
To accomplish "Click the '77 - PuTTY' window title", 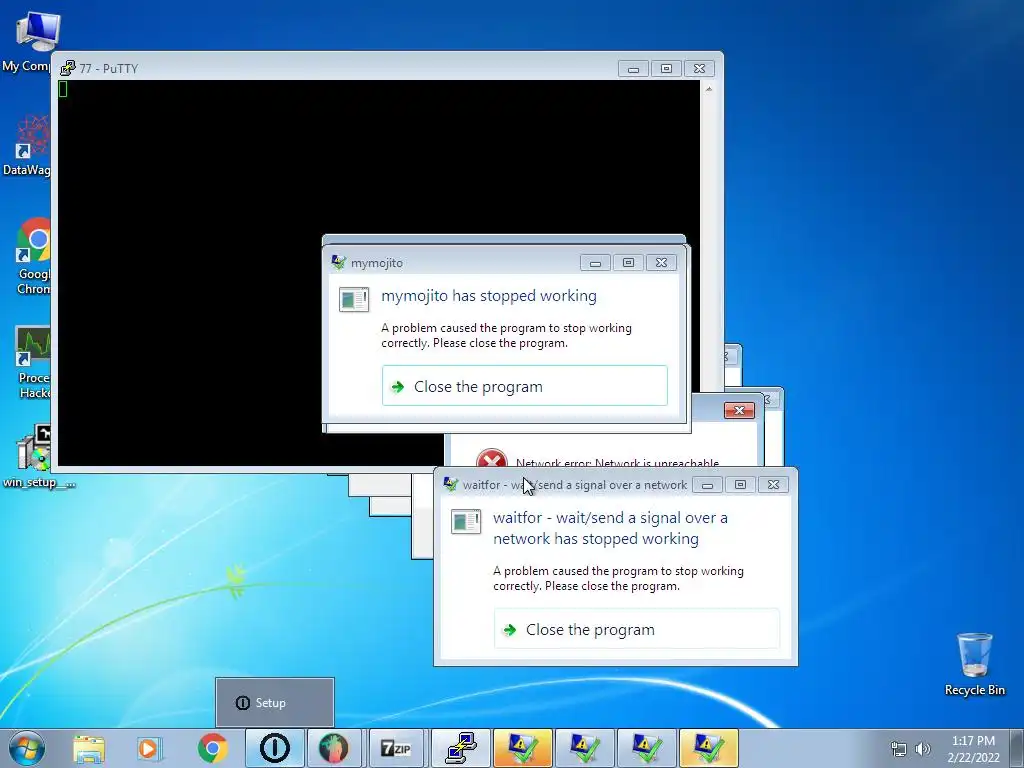I will (x=108, y=69).
